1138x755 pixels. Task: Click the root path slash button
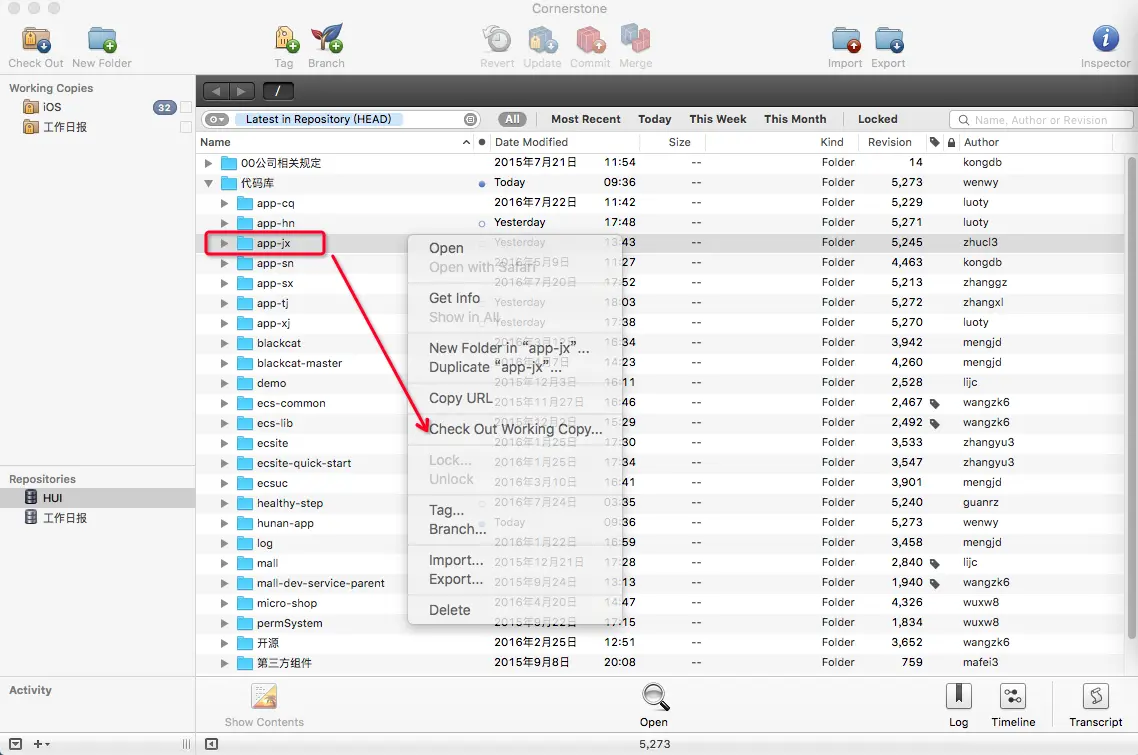[278, 91]
